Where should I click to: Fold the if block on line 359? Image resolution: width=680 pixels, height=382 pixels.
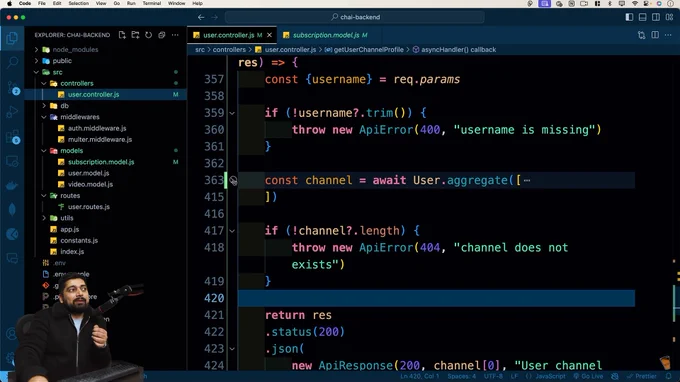click(x=232, y=113)
